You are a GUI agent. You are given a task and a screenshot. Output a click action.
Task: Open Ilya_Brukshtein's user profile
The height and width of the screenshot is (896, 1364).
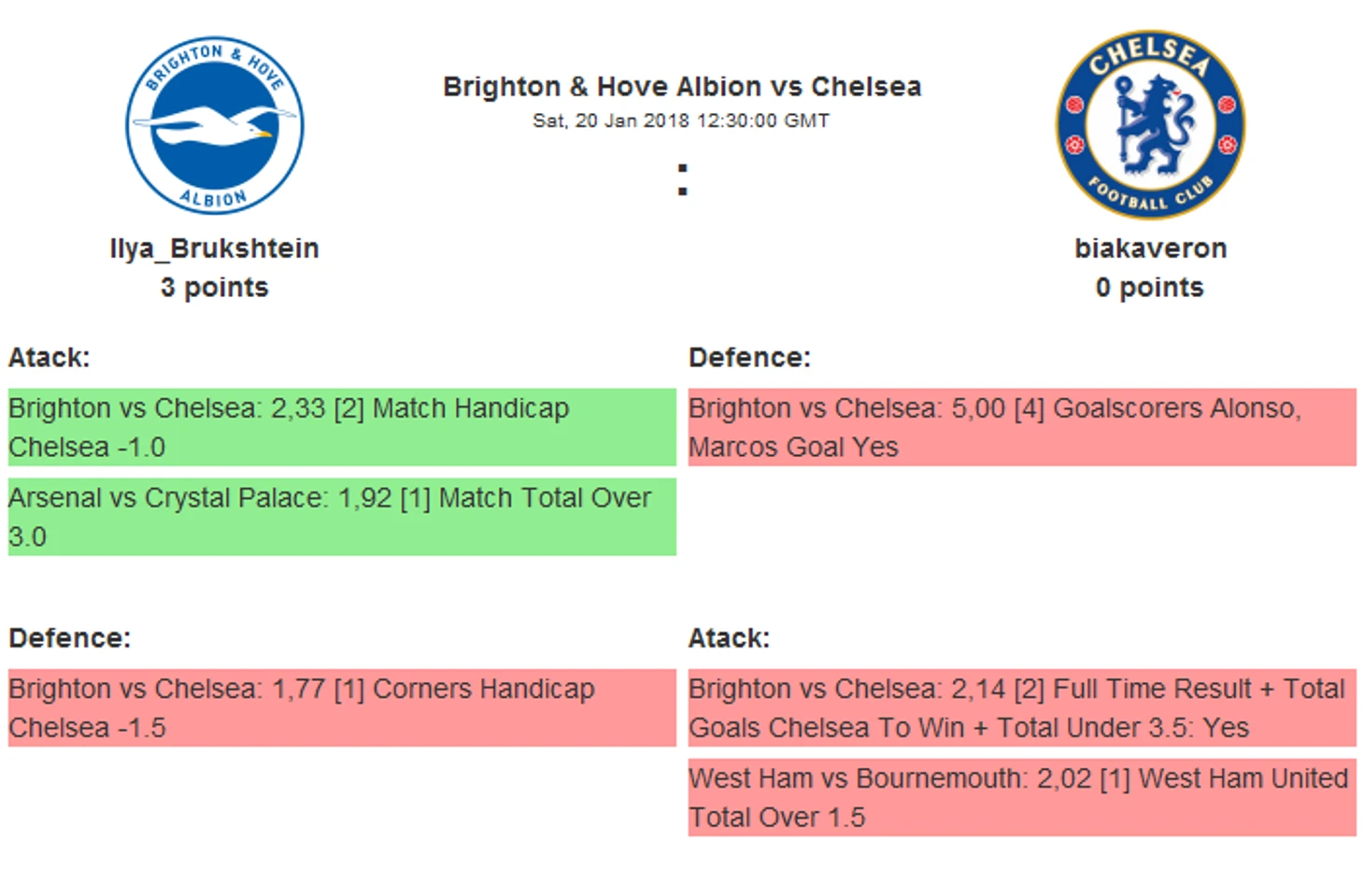coord(214,249)
